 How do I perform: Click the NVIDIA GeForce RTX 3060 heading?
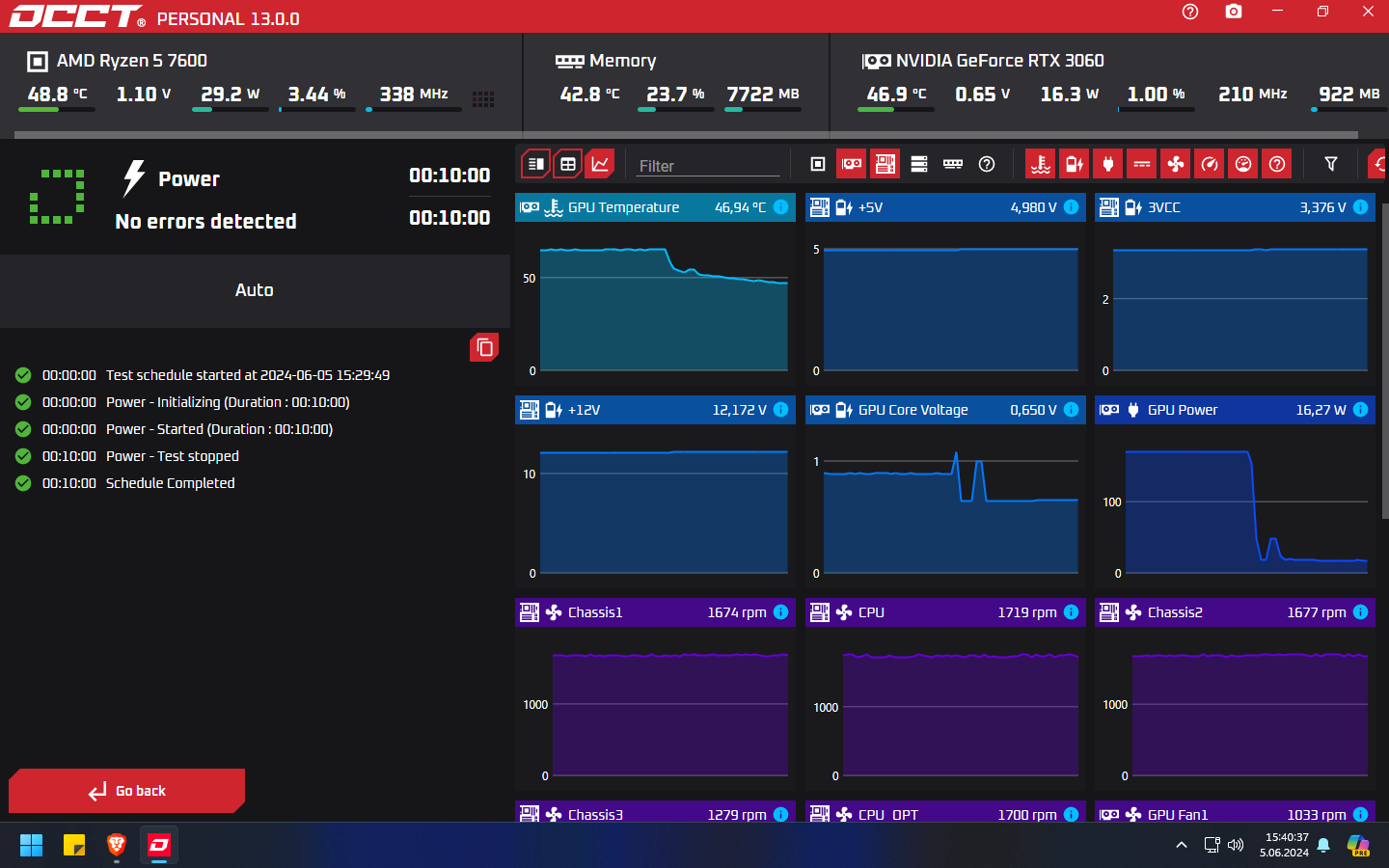pos(999,61)
